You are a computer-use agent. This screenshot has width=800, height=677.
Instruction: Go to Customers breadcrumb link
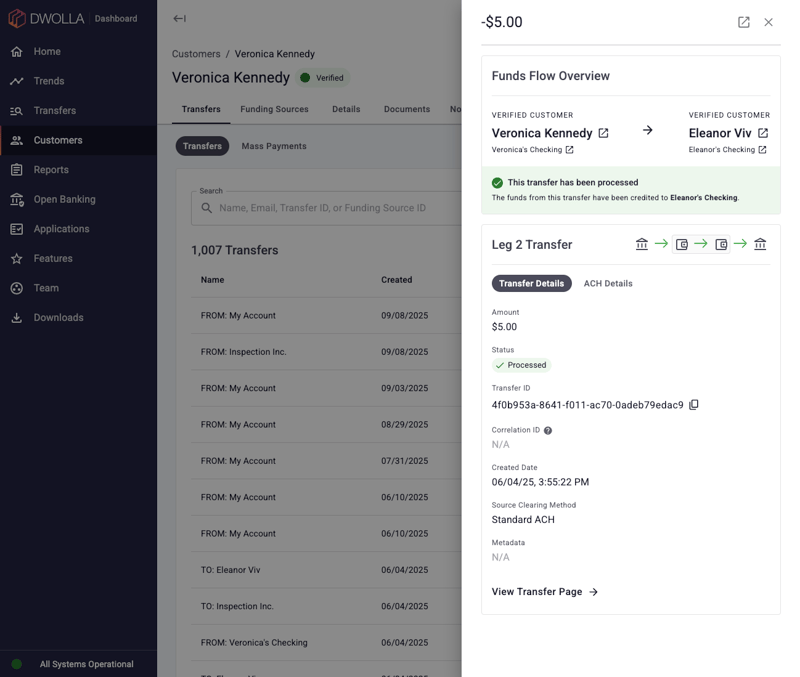point(196,54)
